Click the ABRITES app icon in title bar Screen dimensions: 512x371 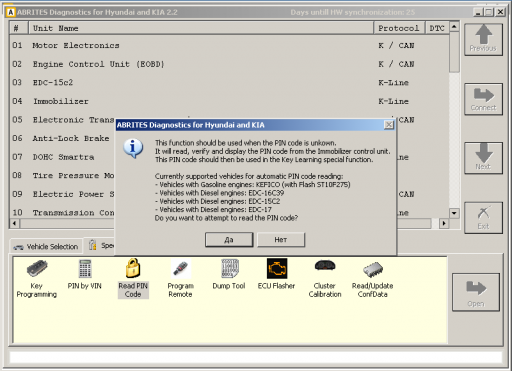(x=10, y=12)
